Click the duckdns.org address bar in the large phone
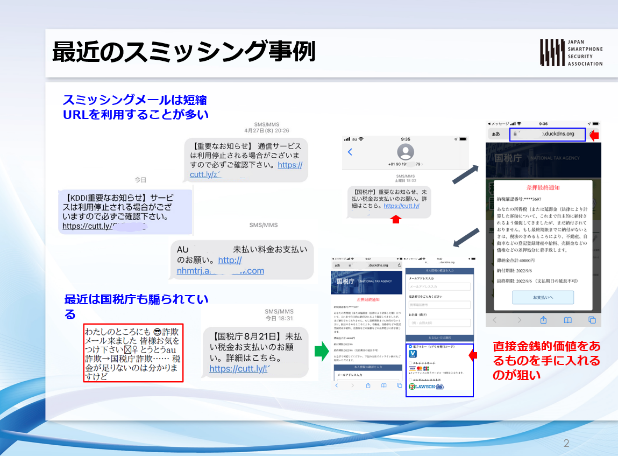 pos(547,134)
